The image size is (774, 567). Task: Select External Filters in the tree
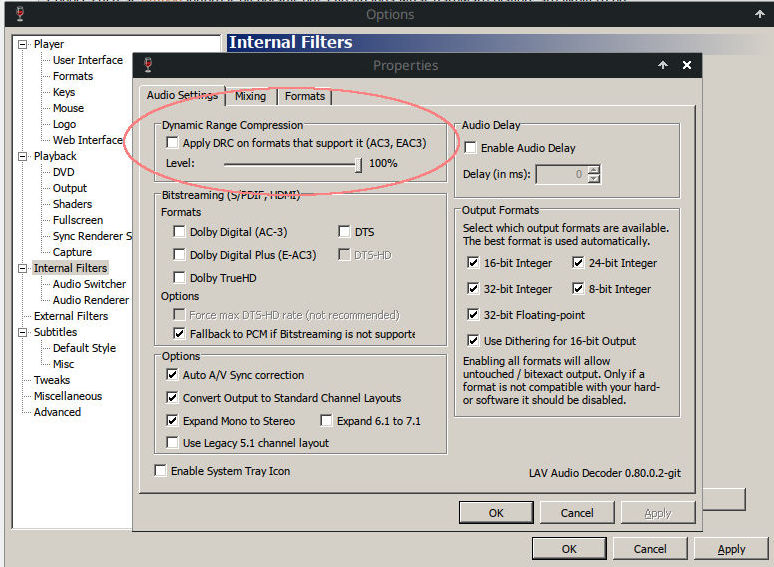[71, 316]
